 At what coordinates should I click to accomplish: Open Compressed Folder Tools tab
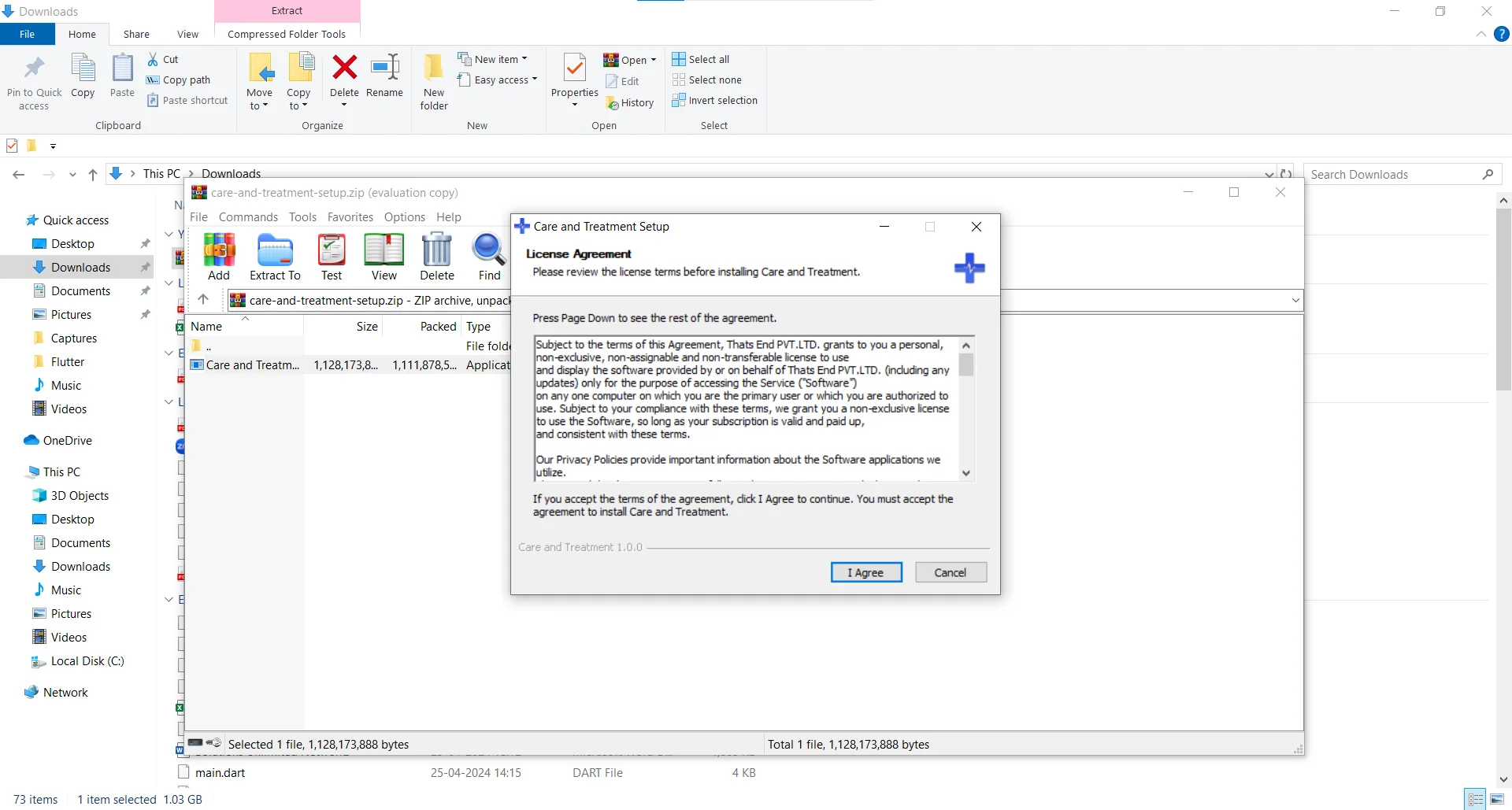(x=287, y=34)
